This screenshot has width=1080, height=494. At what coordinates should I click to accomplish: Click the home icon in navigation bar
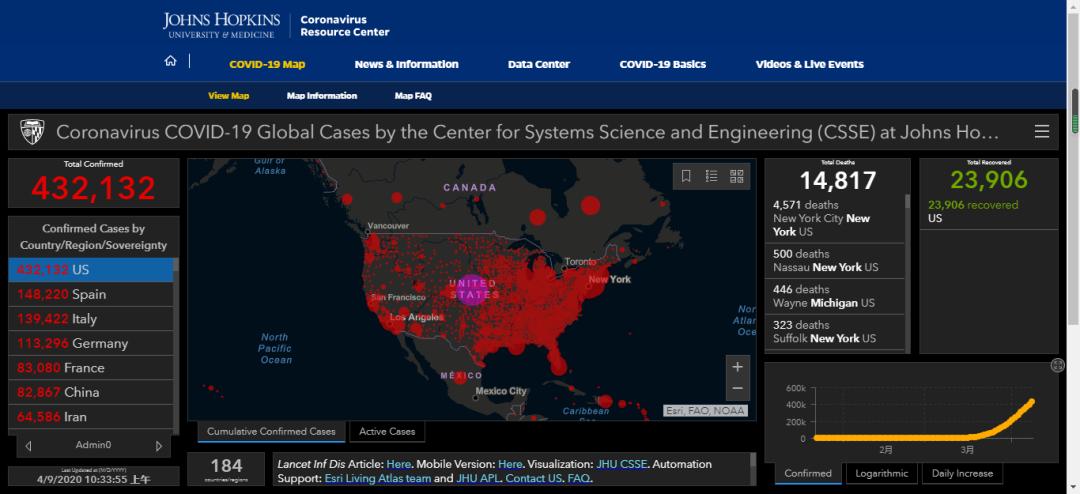[x=170, y=61]
